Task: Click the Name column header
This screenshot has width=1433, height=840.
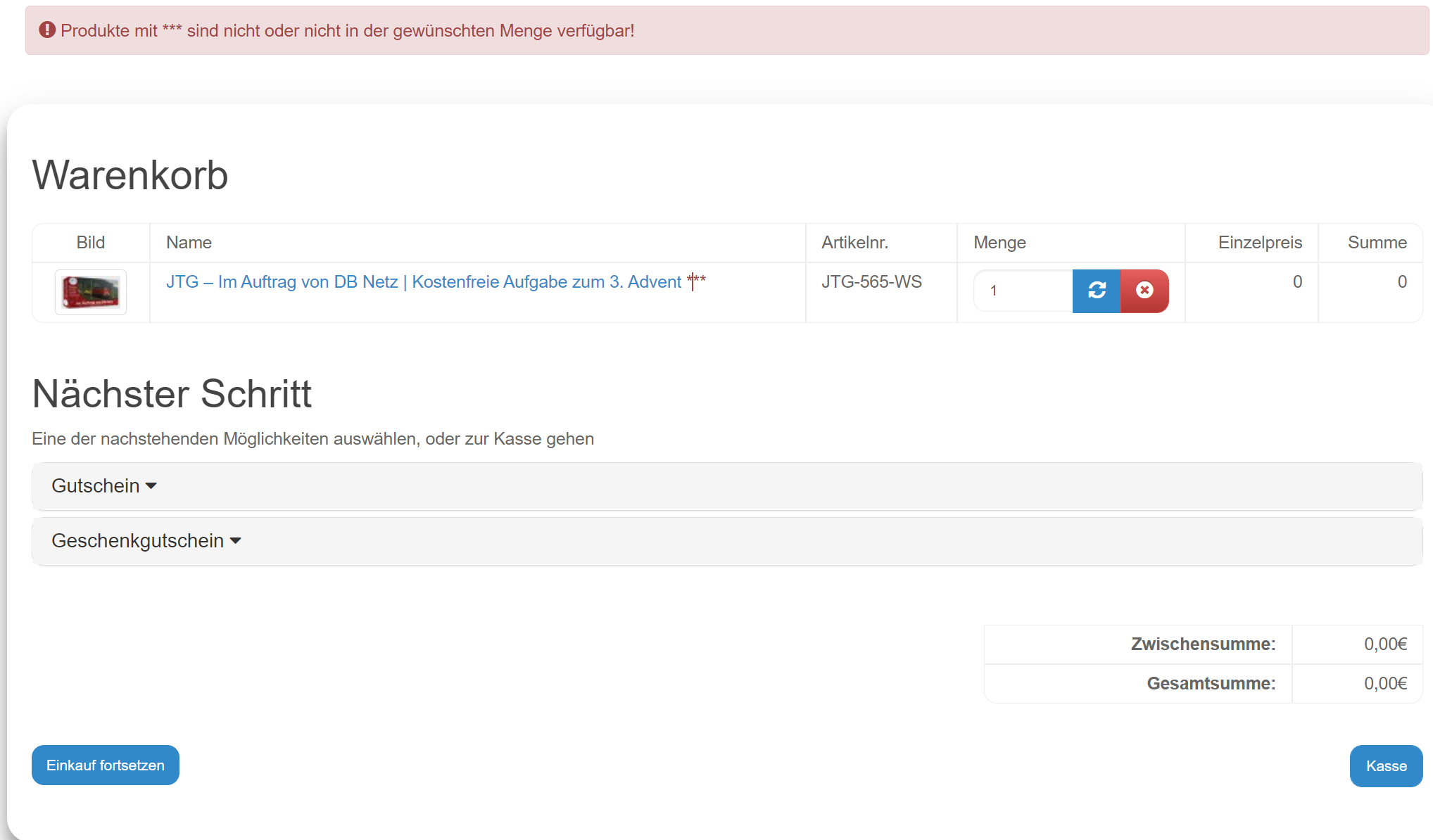Action: tap(189, 243)
